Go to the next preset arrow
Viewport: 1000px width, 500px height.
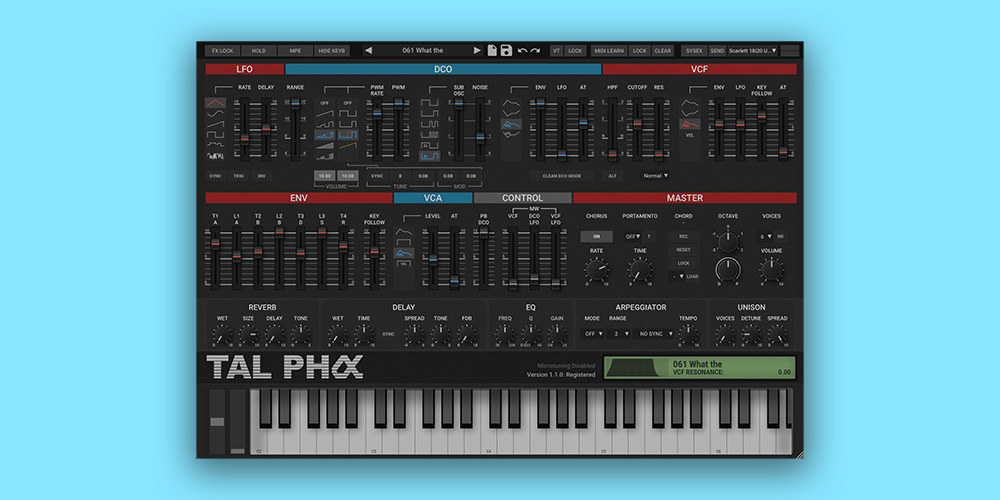click(477, 50)
